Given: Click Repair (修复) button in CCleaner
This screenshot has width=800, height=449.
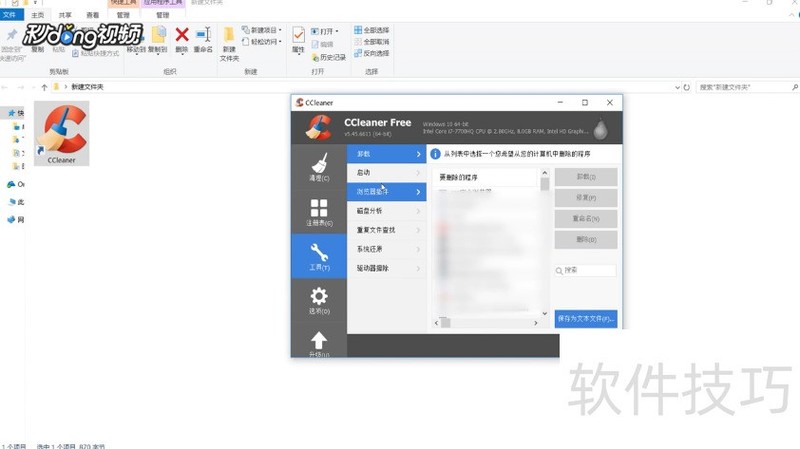Looking at the screenshot, I should [586, 197].
